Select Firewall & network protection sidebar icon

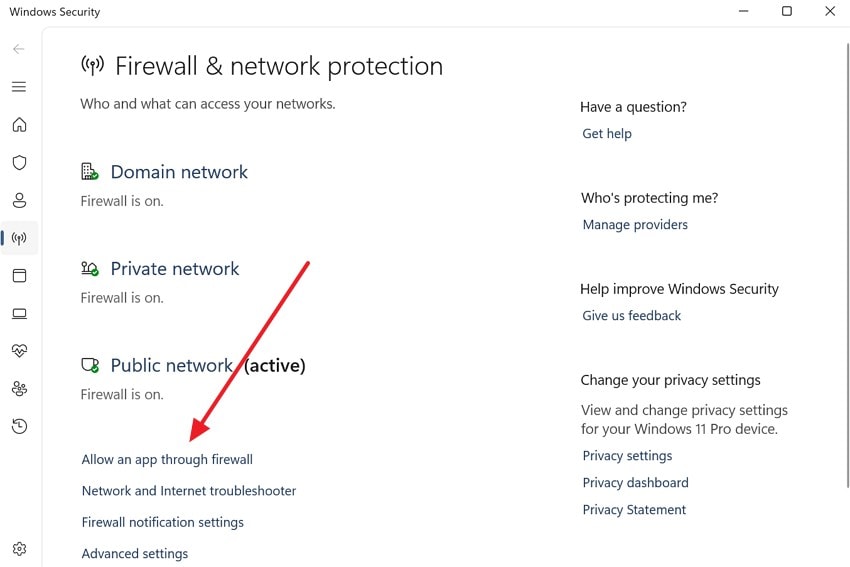tap(19, 238)
